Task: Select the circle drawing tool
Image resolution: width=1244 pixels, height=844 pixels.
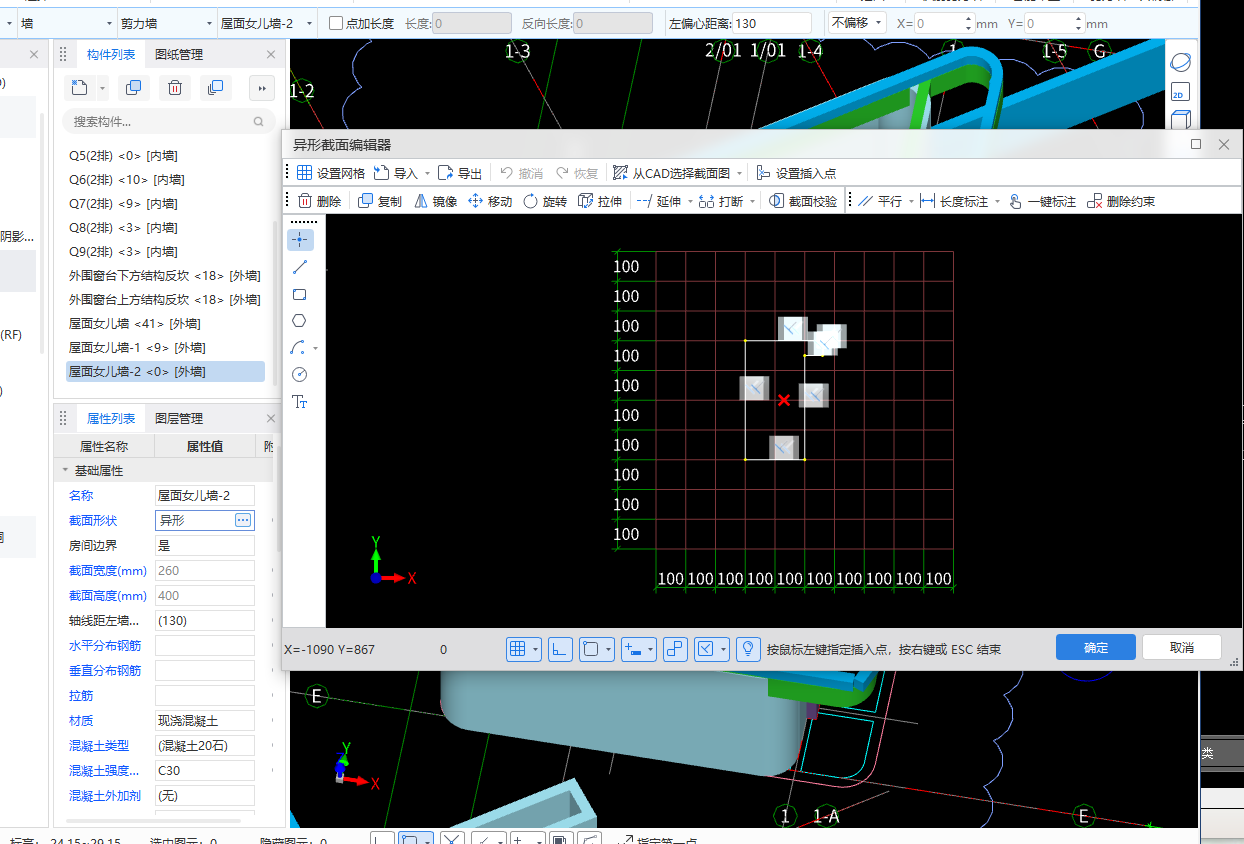Action: [300, 374]
